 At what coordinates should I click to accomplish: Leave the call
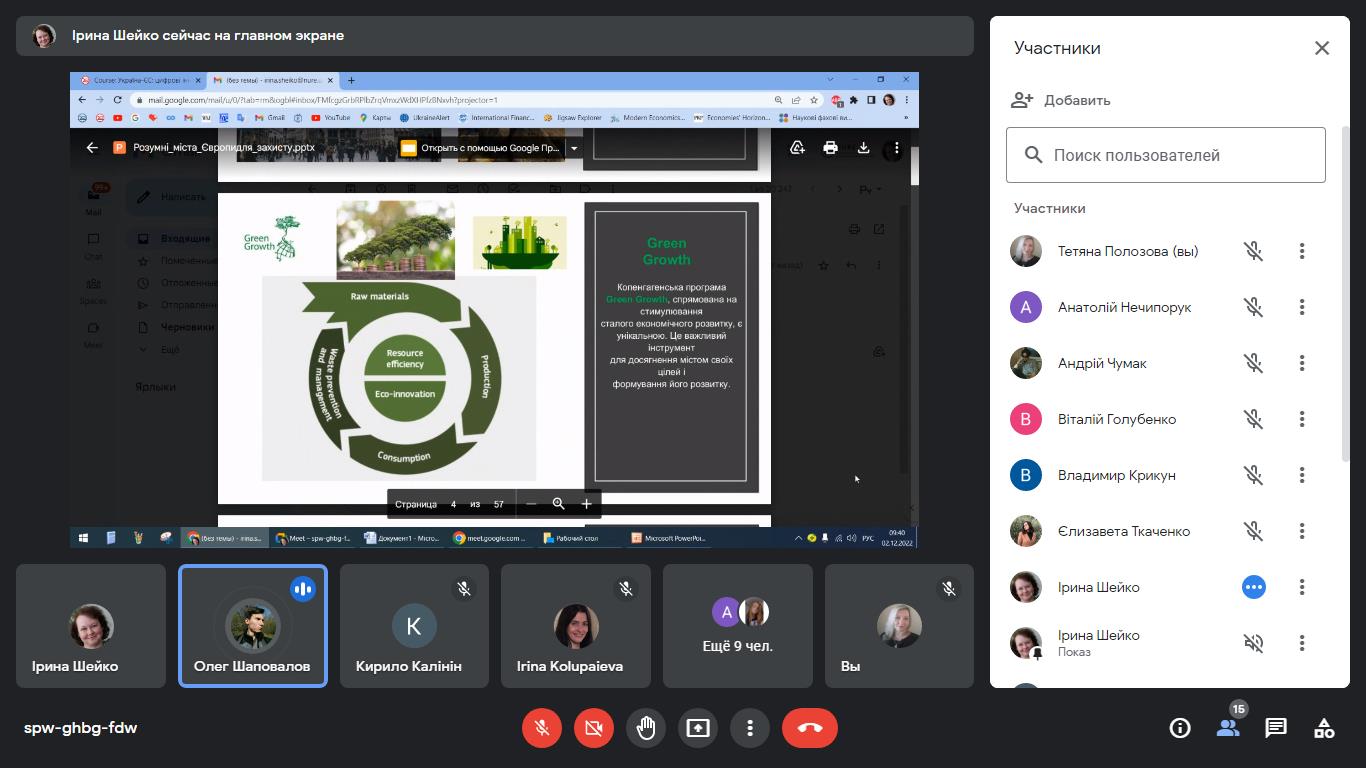click(810, 728)
